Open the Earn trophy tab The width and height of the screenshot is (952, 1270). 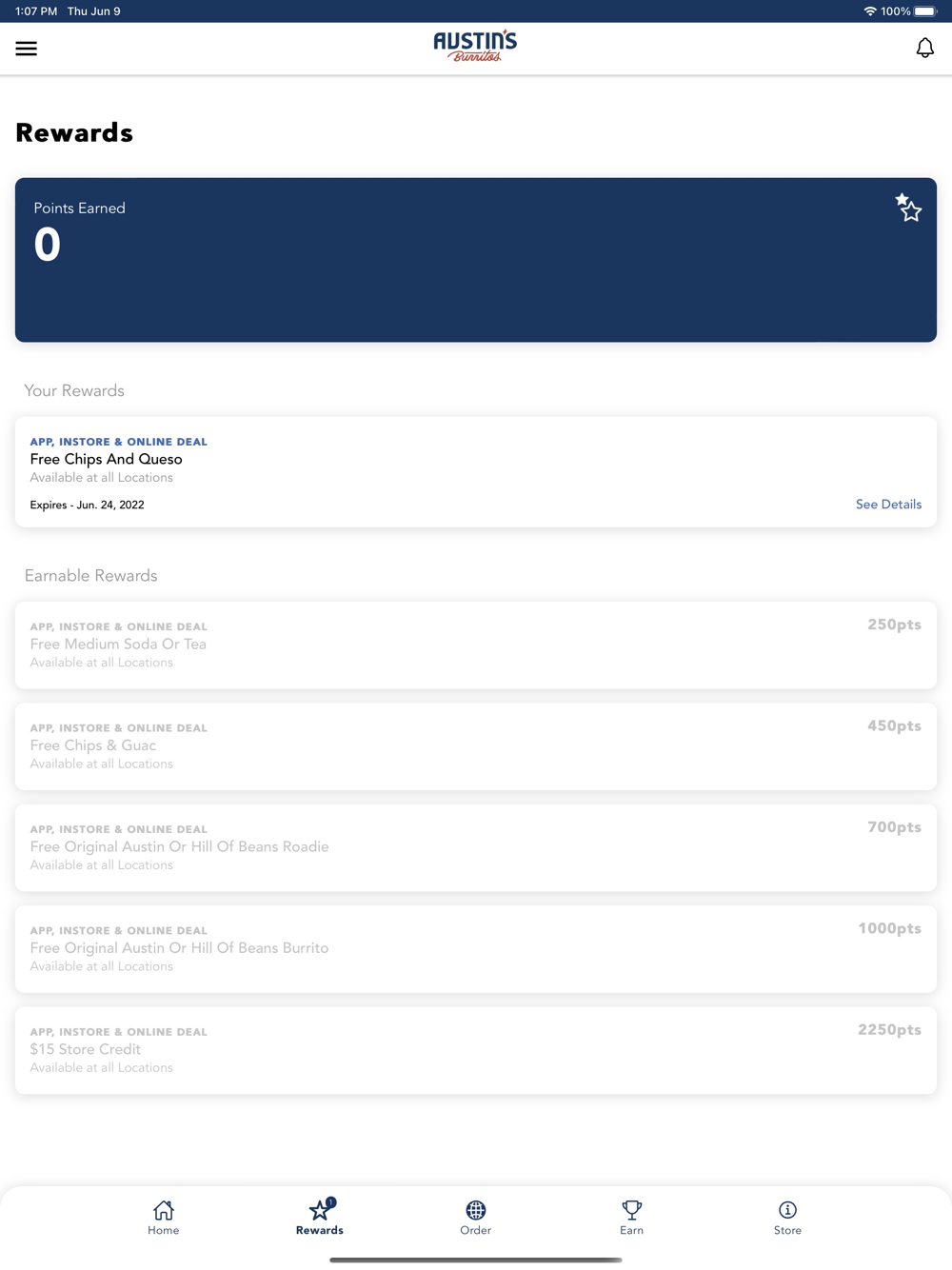[x=631, y=1218]
